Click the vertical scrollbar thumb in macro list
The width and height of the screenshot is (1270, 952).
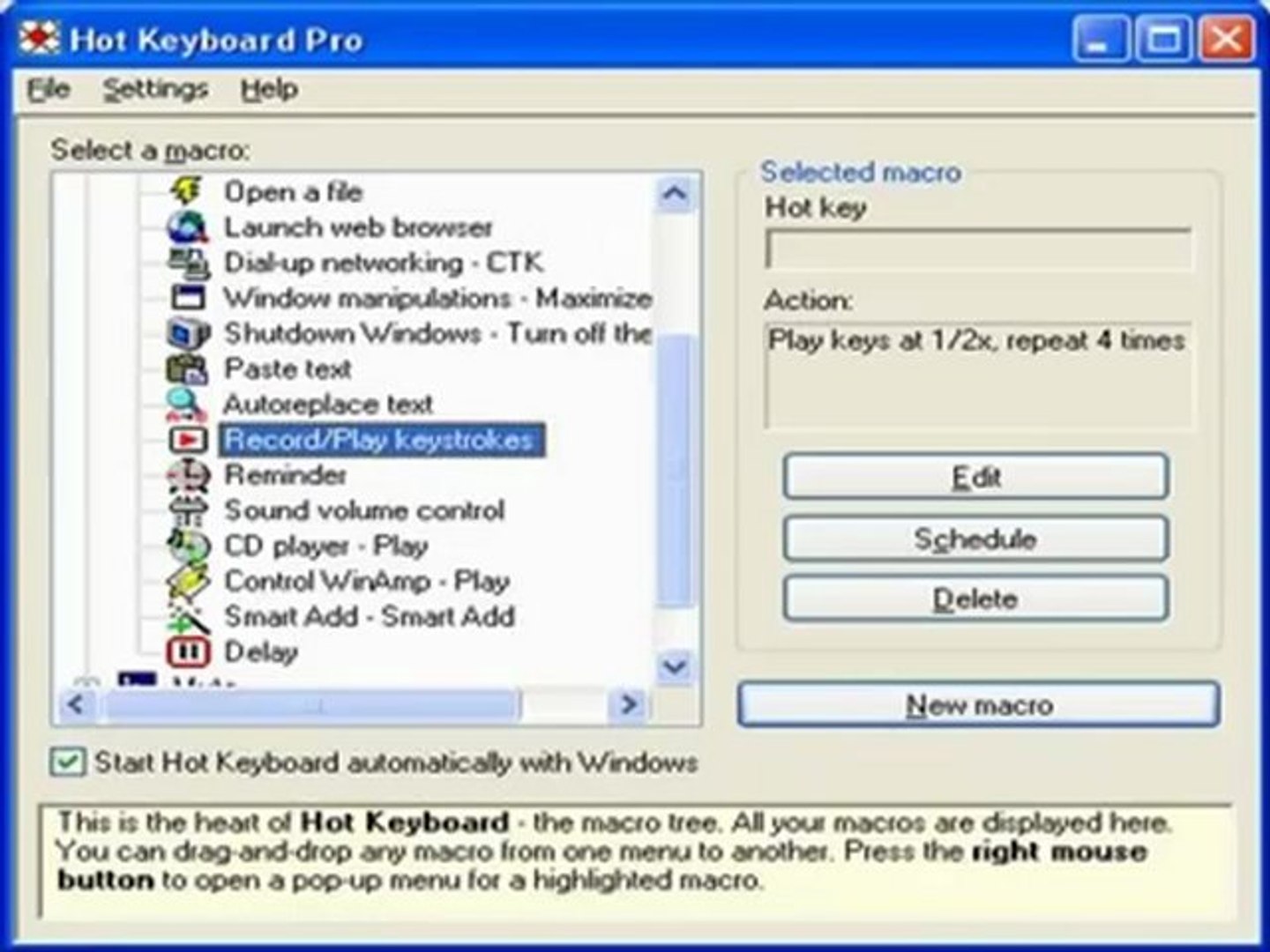click(675, 472)
